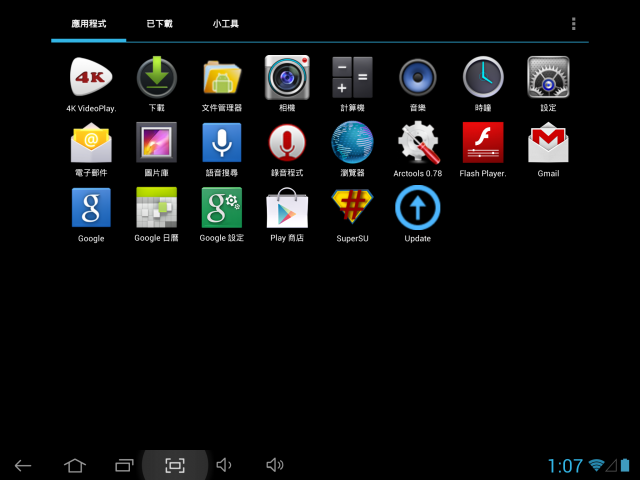Viewport: 640px width, 480px height.
Task: Switch to the Widgets (小工具) tab
Action: coord(225,24)
